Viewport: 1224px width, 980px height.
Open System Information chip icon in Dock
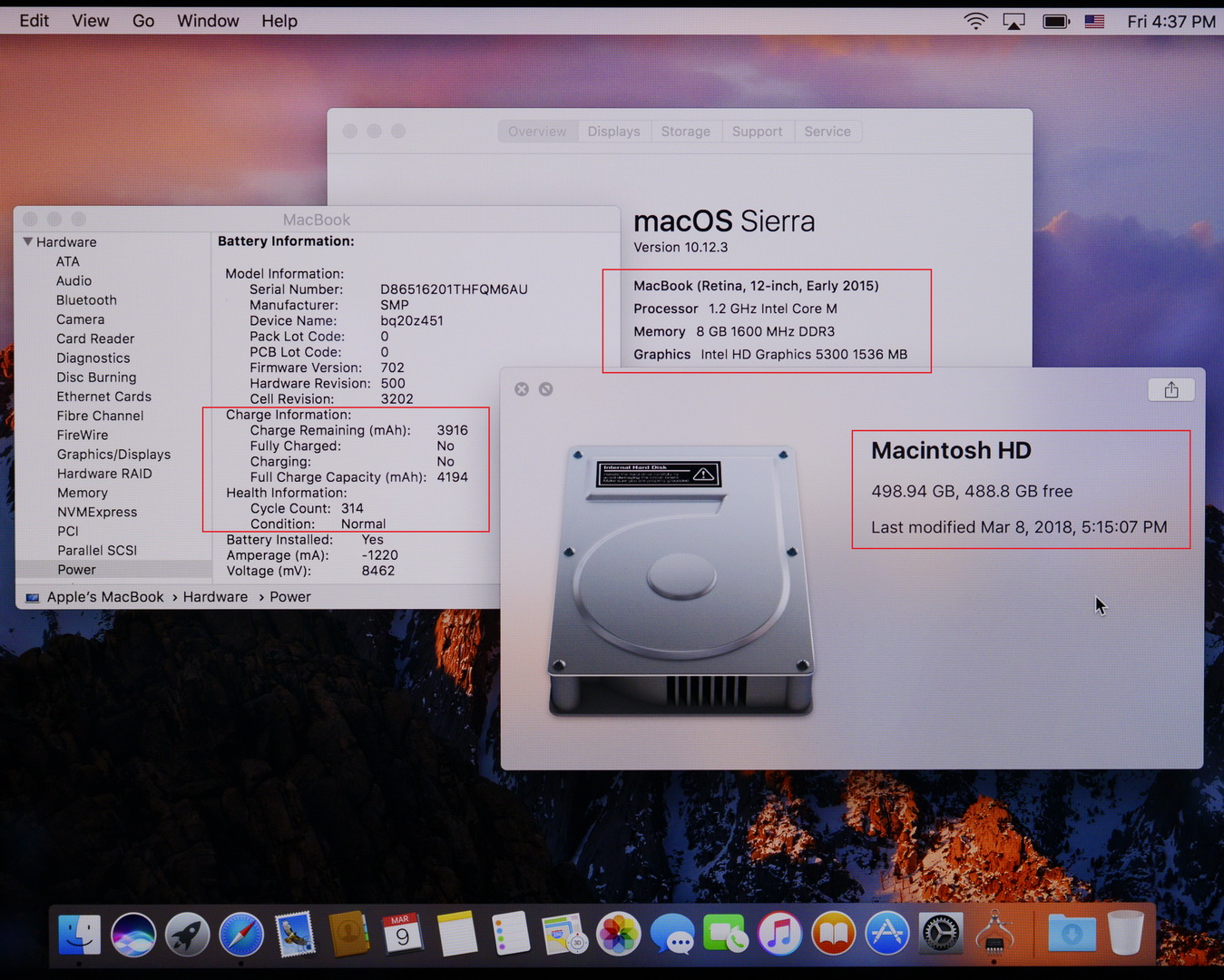[994, 934]
